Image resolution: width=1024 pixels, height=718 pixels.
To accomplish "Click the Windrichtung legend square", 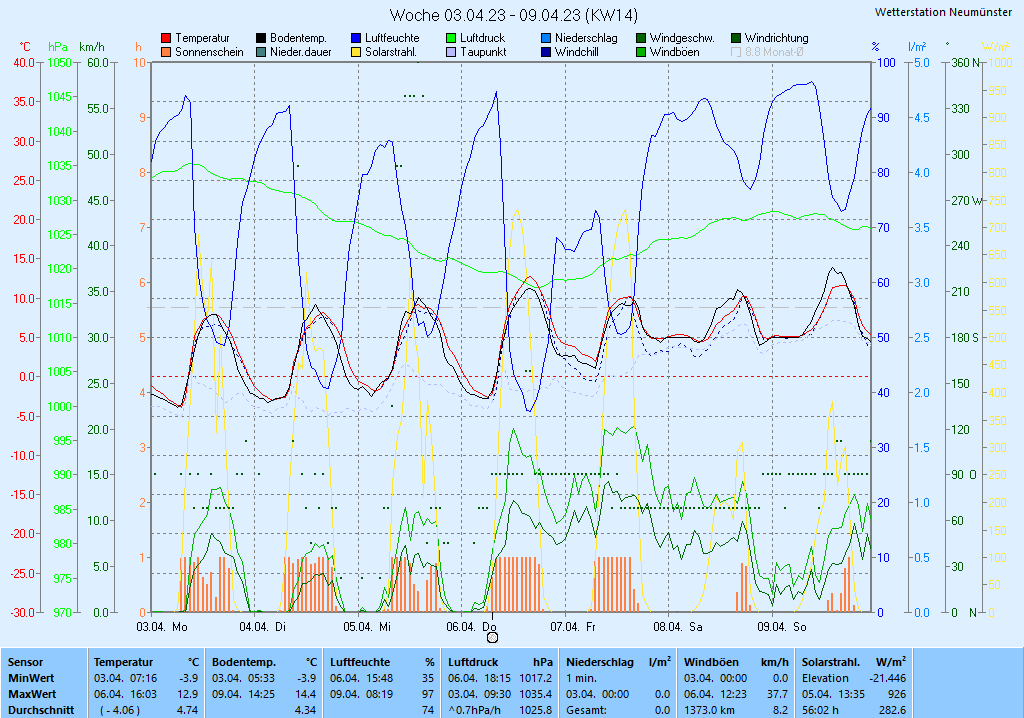I will point(736,38).
